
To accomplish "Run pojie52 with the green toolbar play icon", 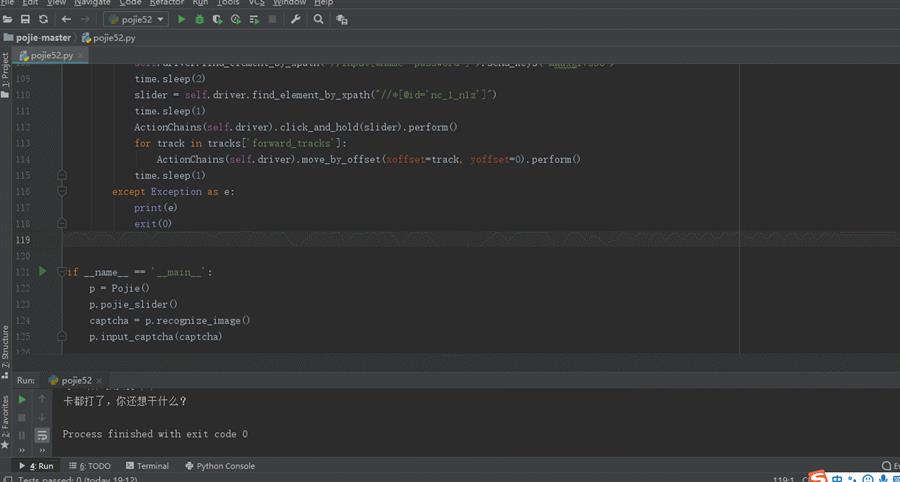I will [x=181, y=20].
